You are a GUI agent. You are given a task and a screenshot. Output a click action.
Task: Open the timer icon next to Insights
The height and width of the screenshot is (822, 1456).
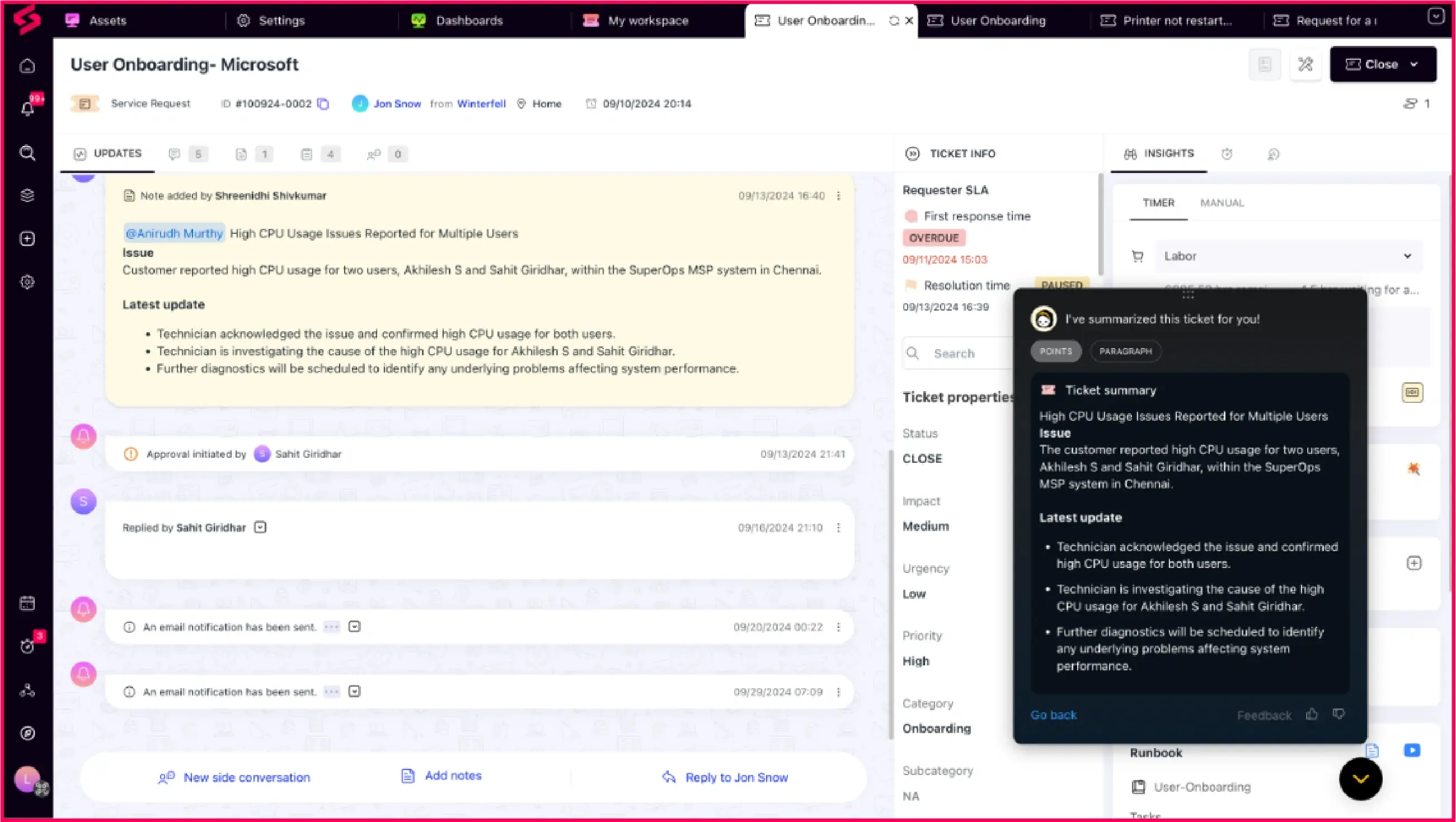point(1227,153)
